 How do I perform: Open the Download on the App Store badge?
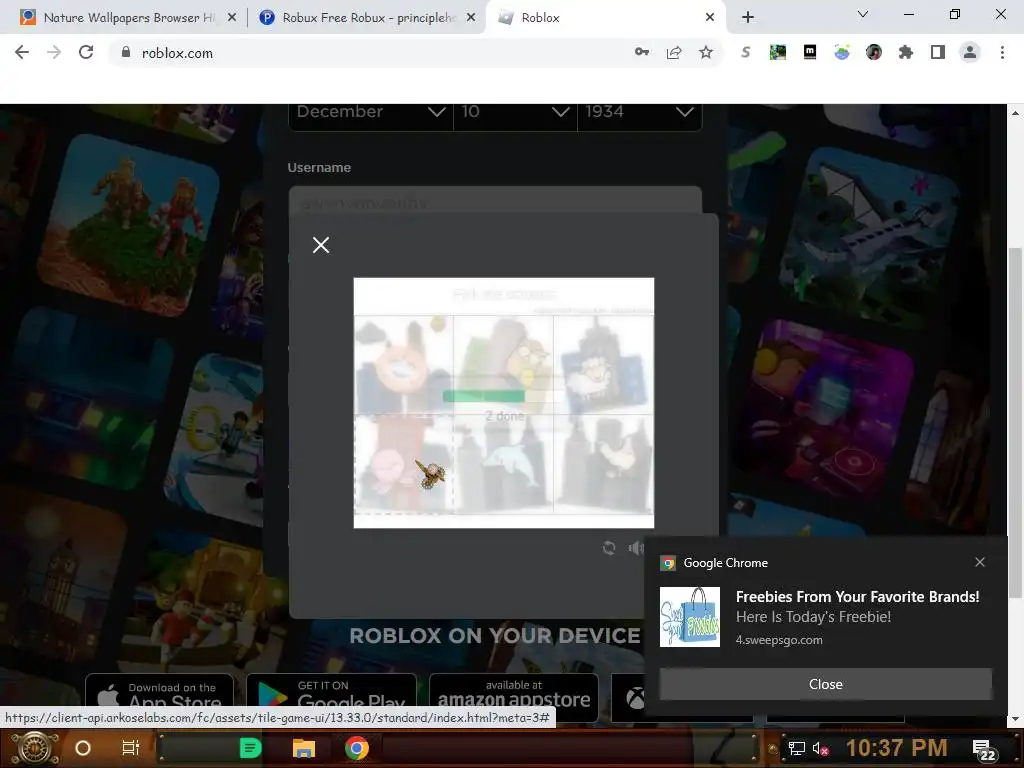[159, 696]
